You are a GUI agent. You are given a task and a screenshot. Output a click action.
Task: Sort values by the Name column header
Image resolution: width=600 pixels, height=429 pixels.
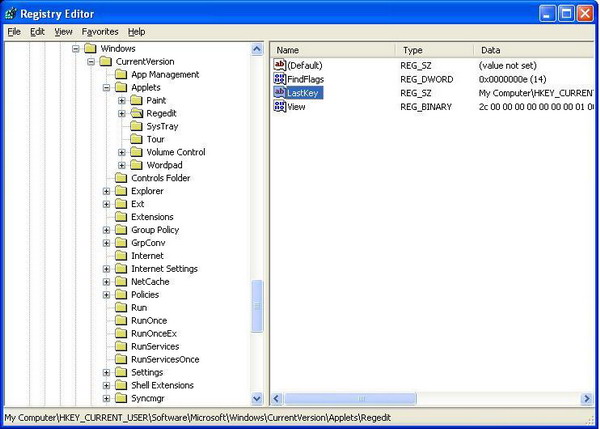point(332,50)
